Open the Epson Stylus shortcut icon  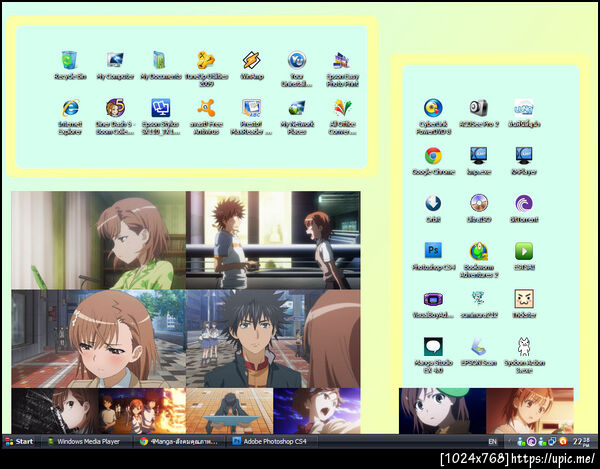coord(160,108)
